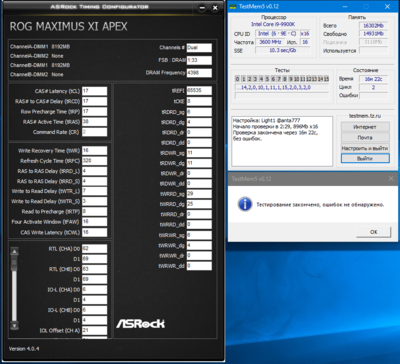
Task: Click the ASRock logo
Action: click(140, 323)
